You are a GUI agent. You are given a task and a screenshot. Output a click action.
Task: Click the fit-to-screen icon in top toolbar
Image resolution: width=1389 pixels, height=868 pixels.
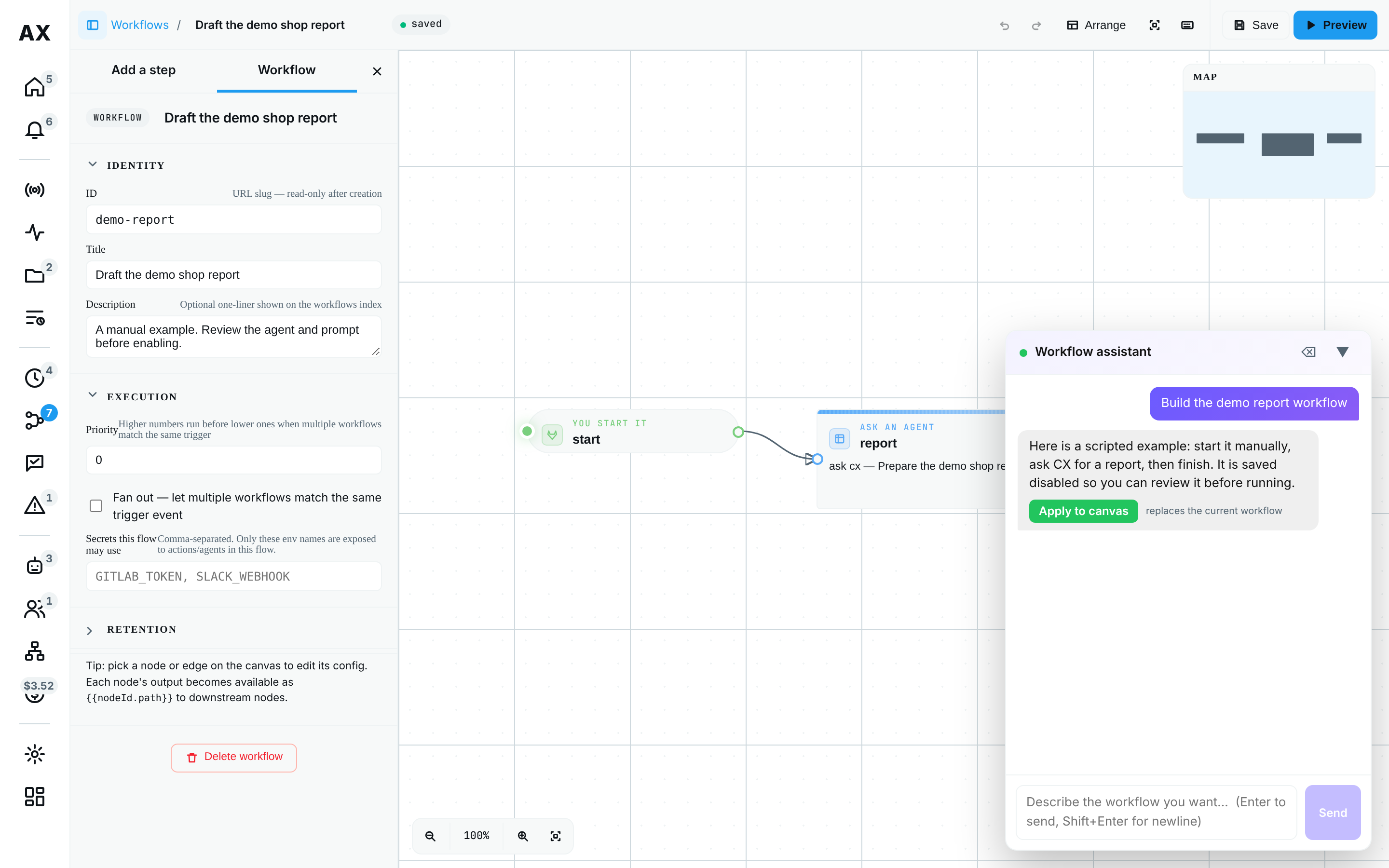(x=1154, y=25)
